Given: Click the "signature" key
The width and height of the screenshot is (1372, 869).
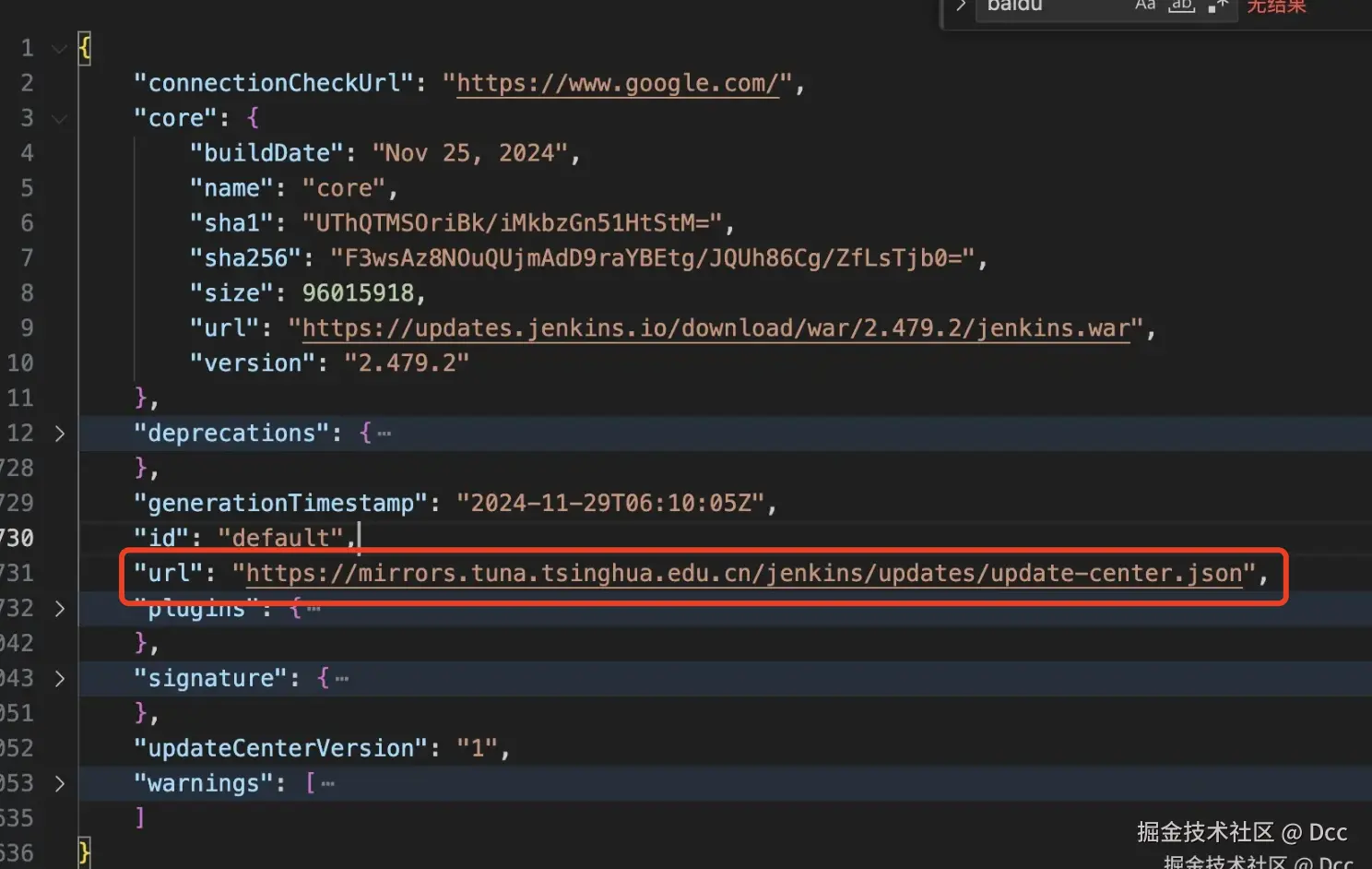Looking at the screenshot, I should point(210,679).
